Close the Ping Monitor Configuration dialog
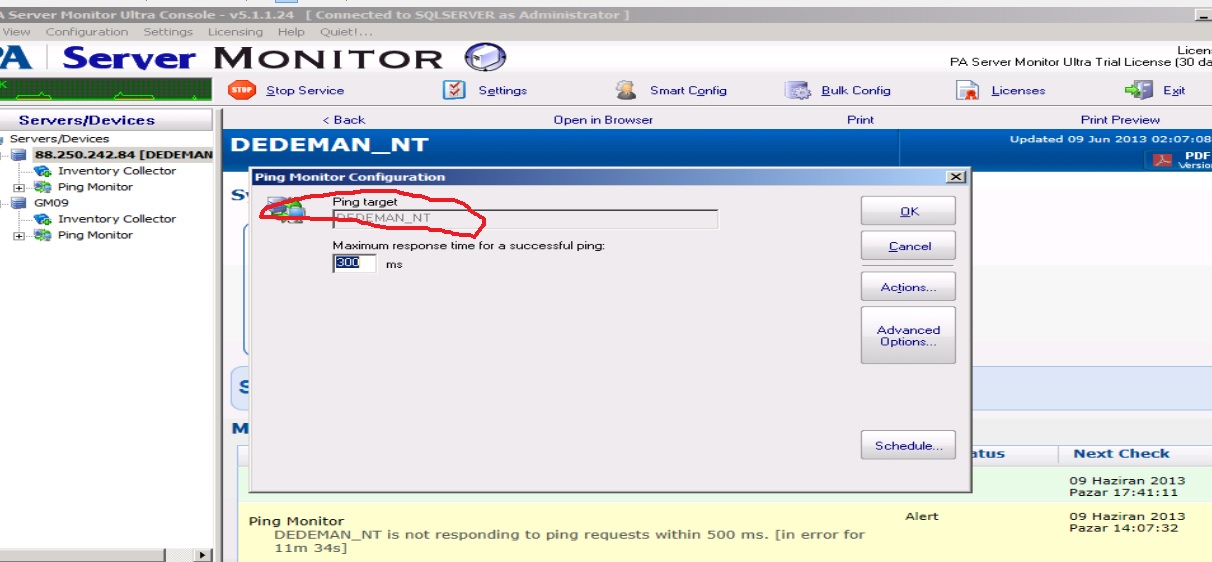Screen dimensions: 1212x562 click(x=956, y=177)
